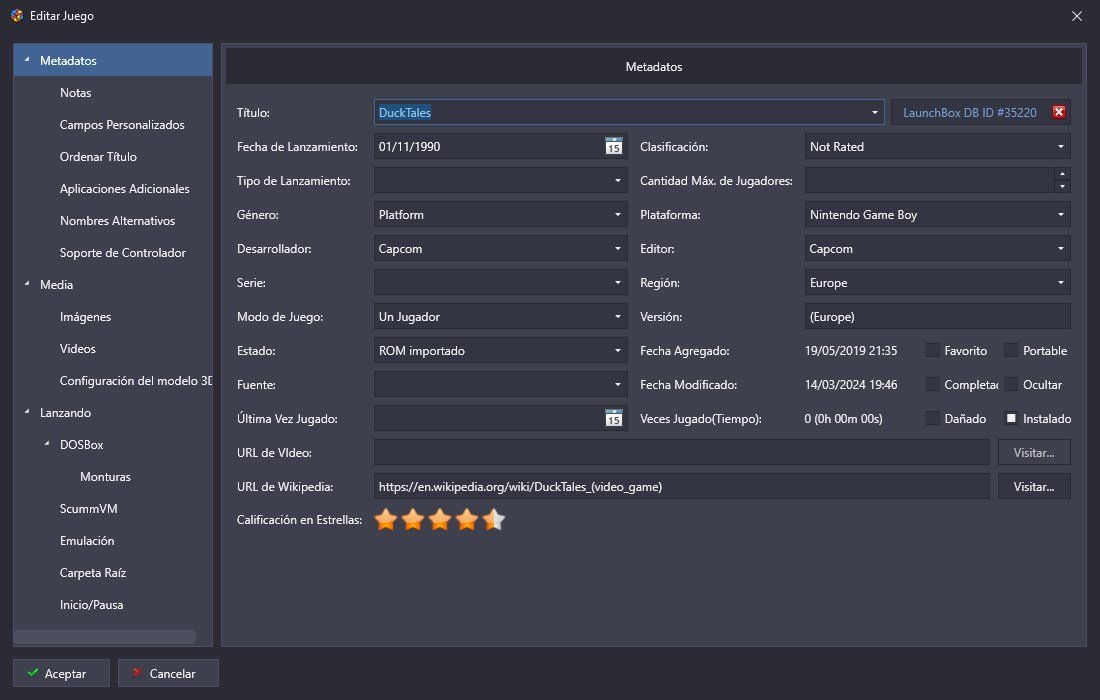The width and height of the screenshot is (1100, 700).
Task: Visit the Wikipedia URL
Action: (1034, 487)
